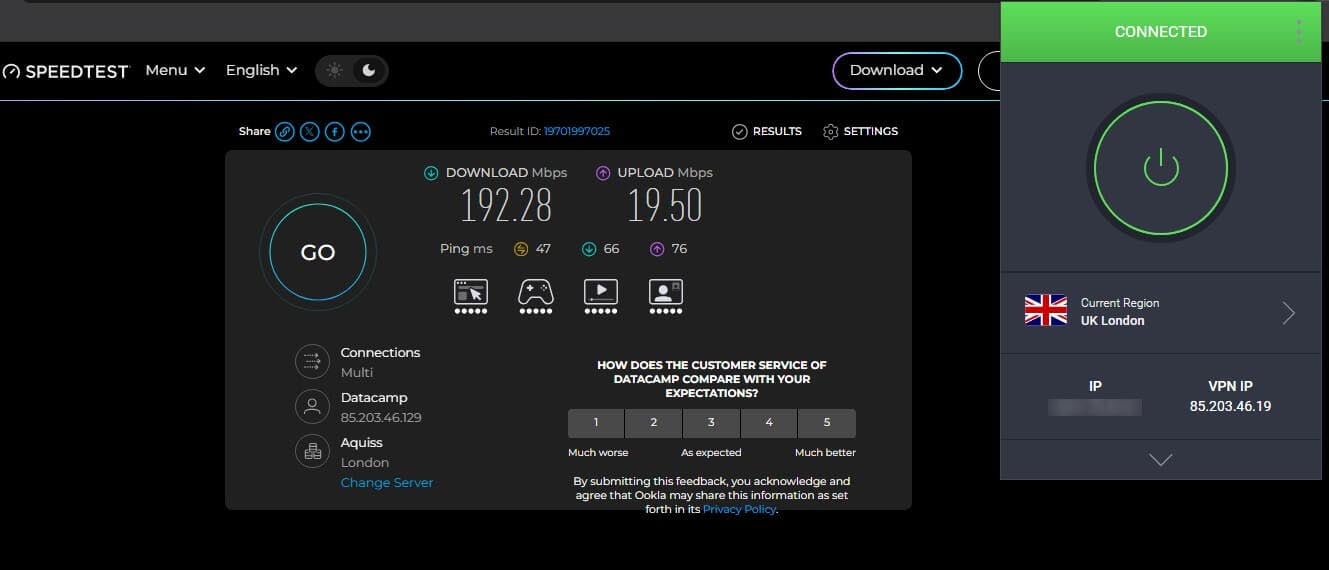Image resolution: width=1329 pixels, height=570 pixels.
Task: Click the Datacamp provider icon
Action: (x=312, y=406)
